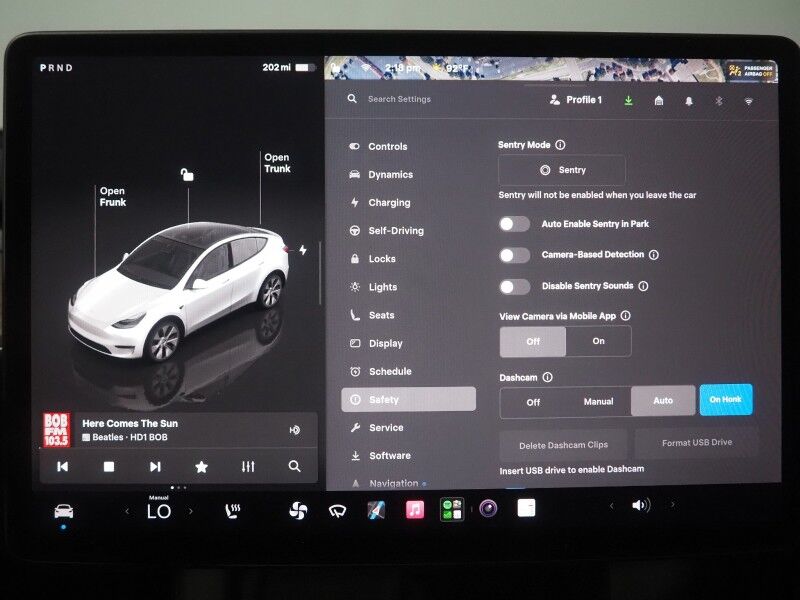
Task: Open the HomeLink garage icon
Action: click(659, 101)
